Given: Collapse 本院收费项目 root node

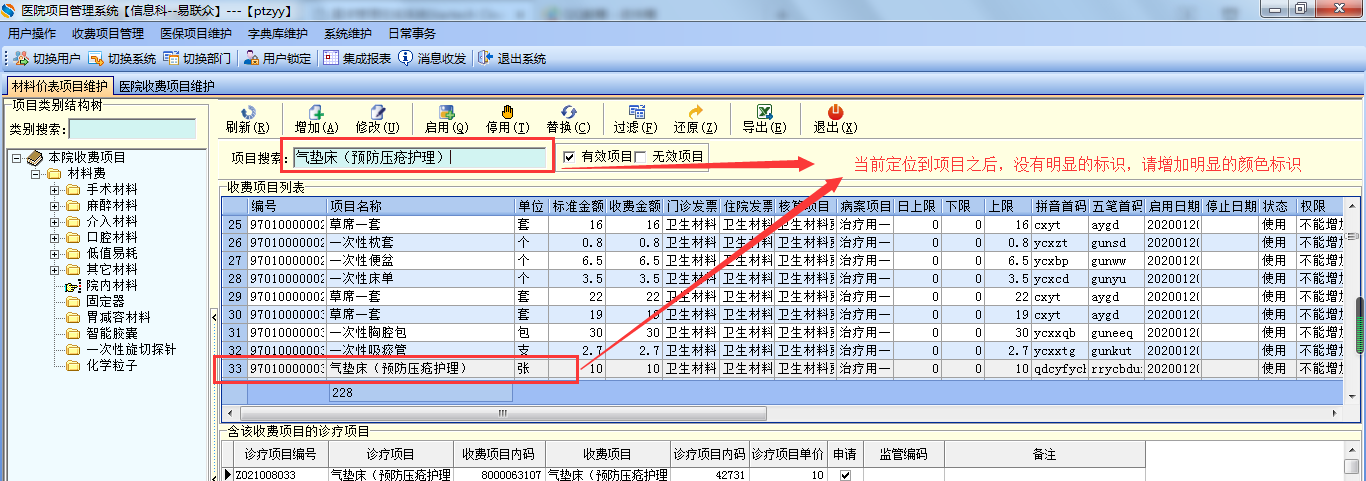Looking at the screenshot, I should (x=17, y=158).
